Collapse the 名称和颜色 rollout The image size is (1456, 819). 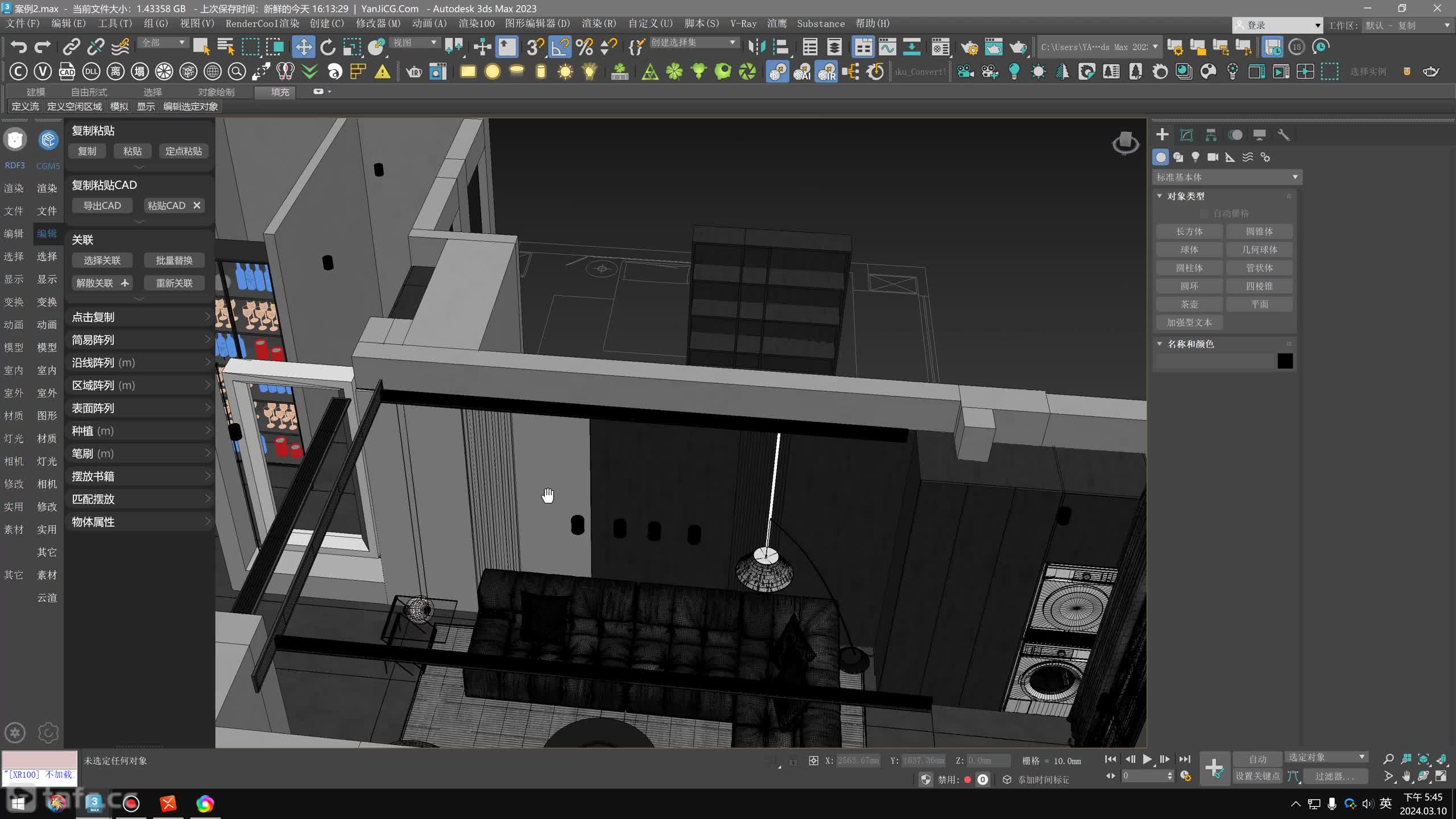(x=1190, y=344)
